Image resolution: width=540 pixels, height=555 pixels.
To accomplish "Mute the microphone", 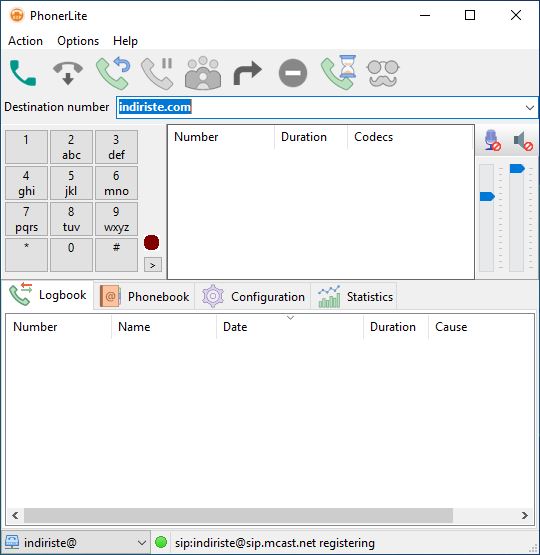I will 493,140.
